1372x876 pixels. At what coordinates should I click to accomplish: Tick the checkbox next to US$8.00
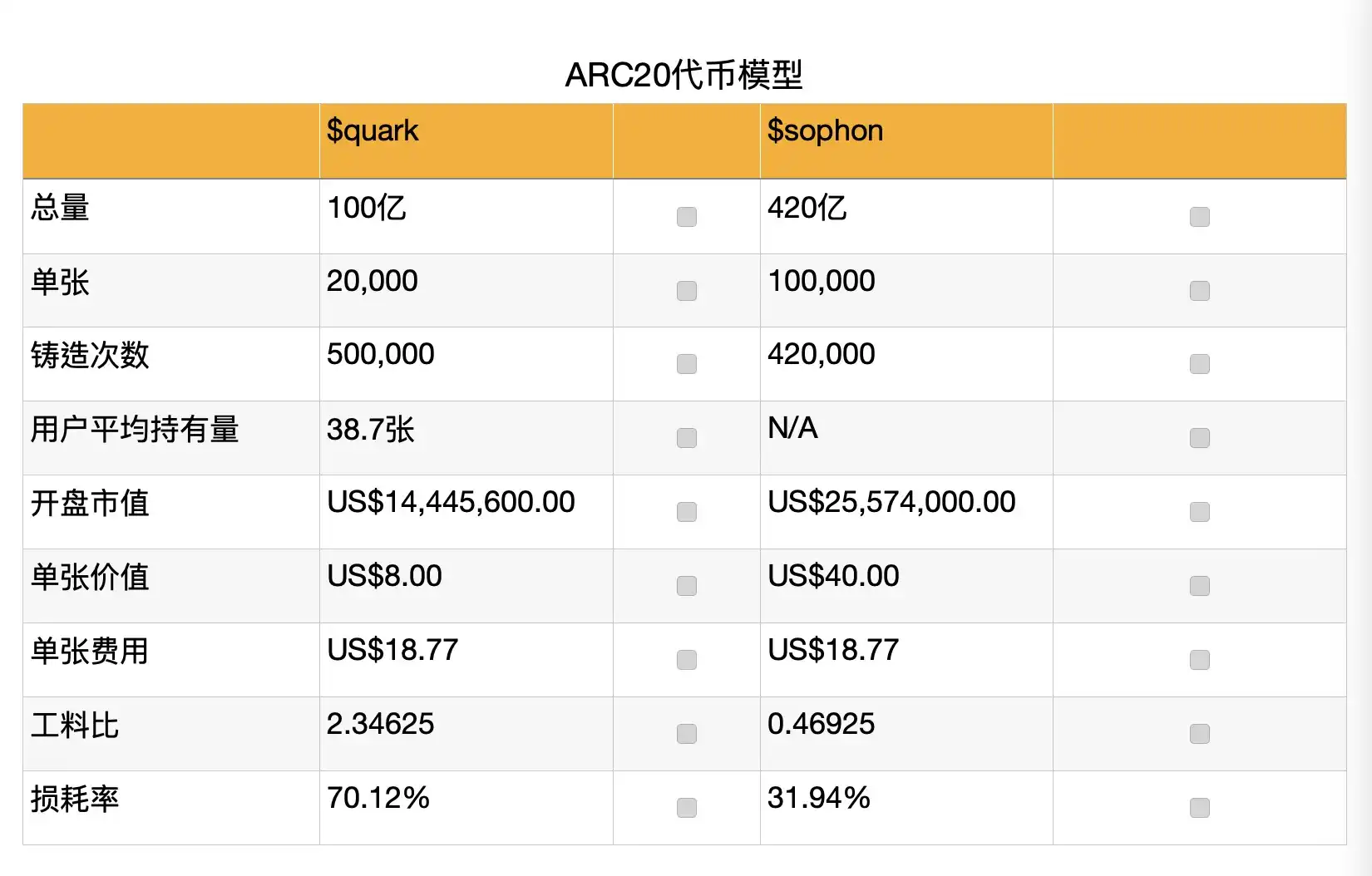tap(687, 586)
